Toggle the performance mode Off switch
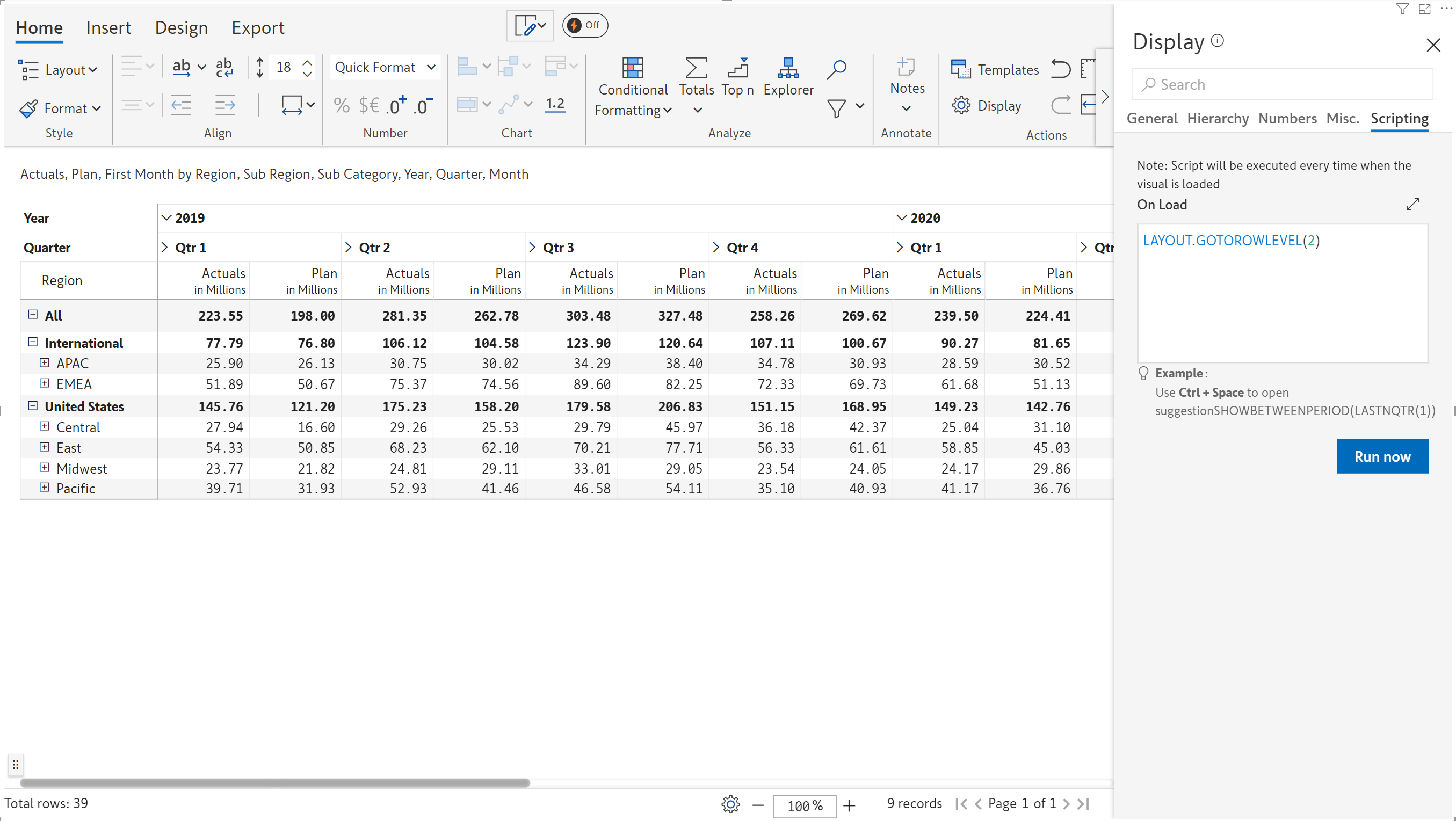This screenshot has height=821, width=1456. (584, 25)
